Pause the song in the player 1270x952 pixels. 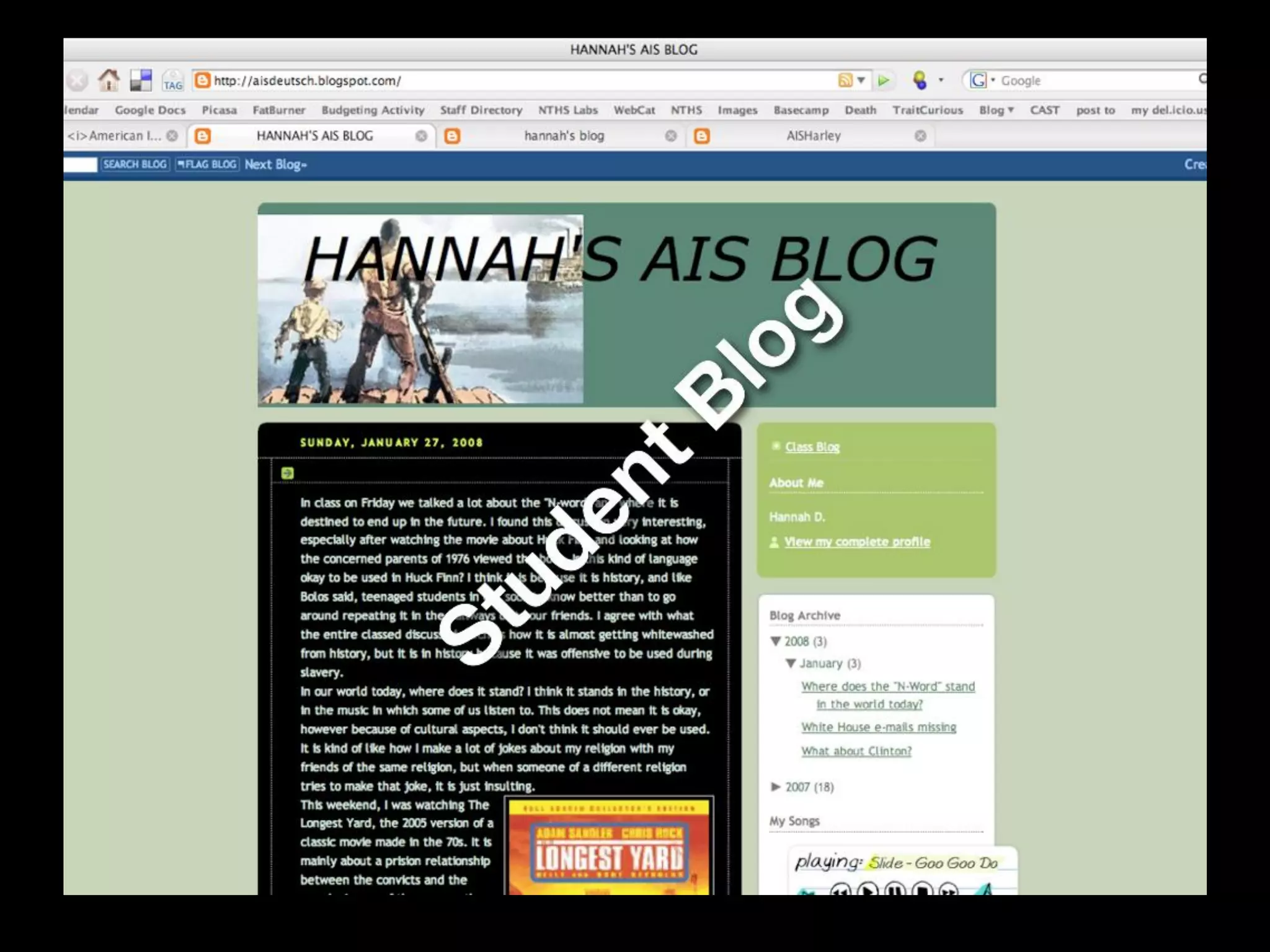[895, 891]
